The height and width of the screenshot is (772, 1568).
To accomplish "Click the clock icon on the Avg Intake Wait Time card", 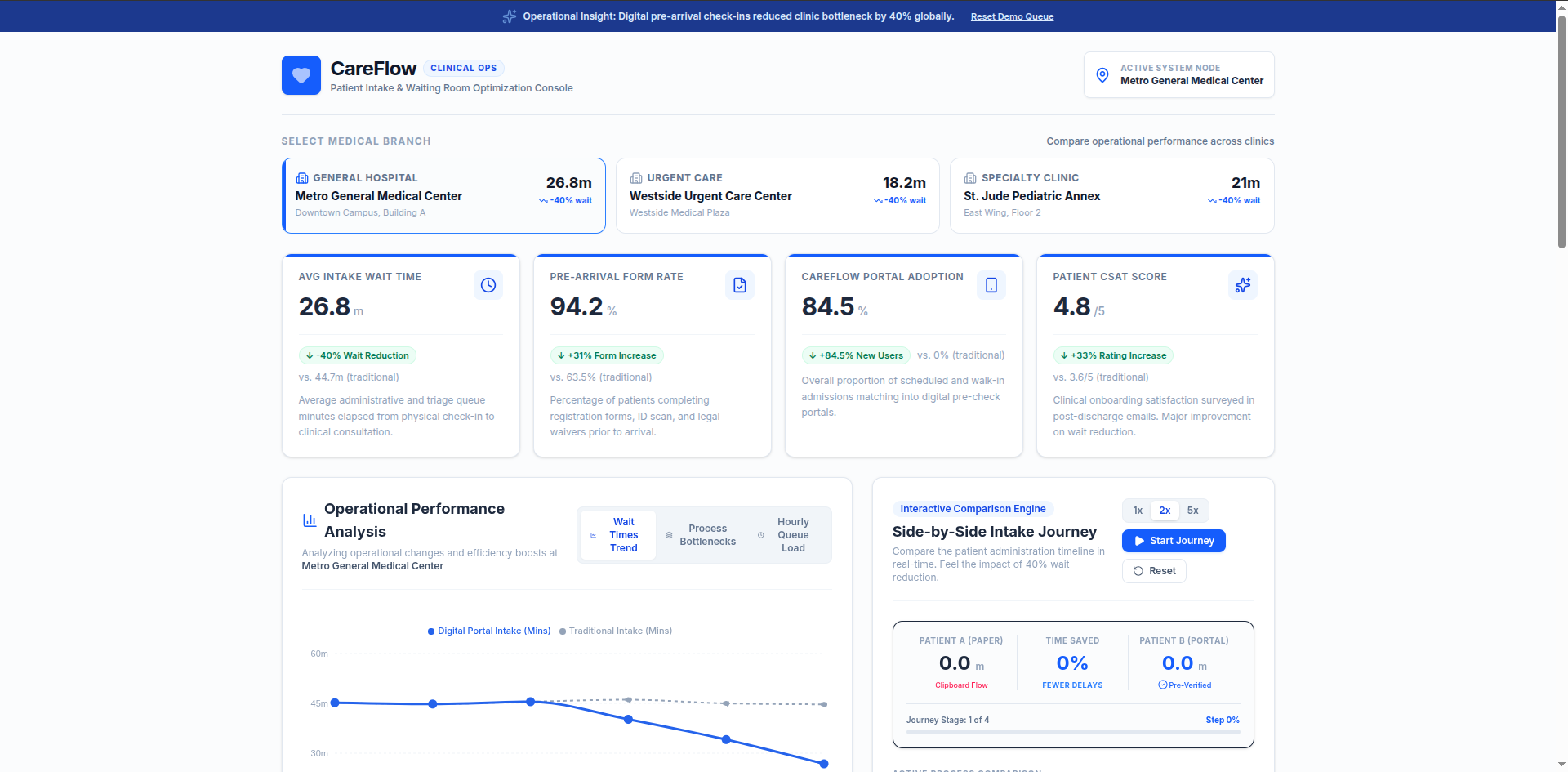I will [x=488, y=285].
